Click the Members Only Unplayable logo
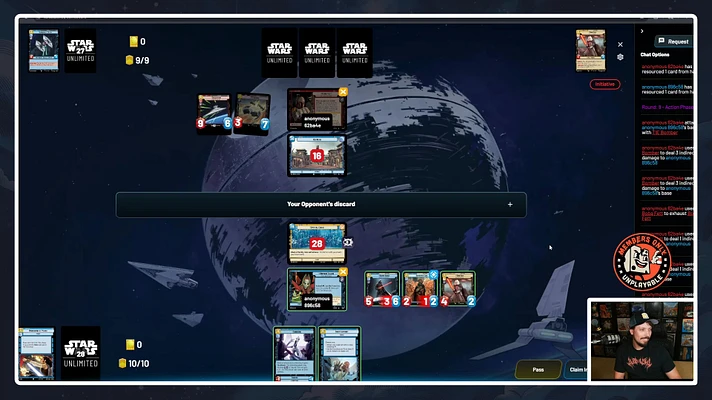This screenshot has width=712, height=400. (x=642, y=262)
